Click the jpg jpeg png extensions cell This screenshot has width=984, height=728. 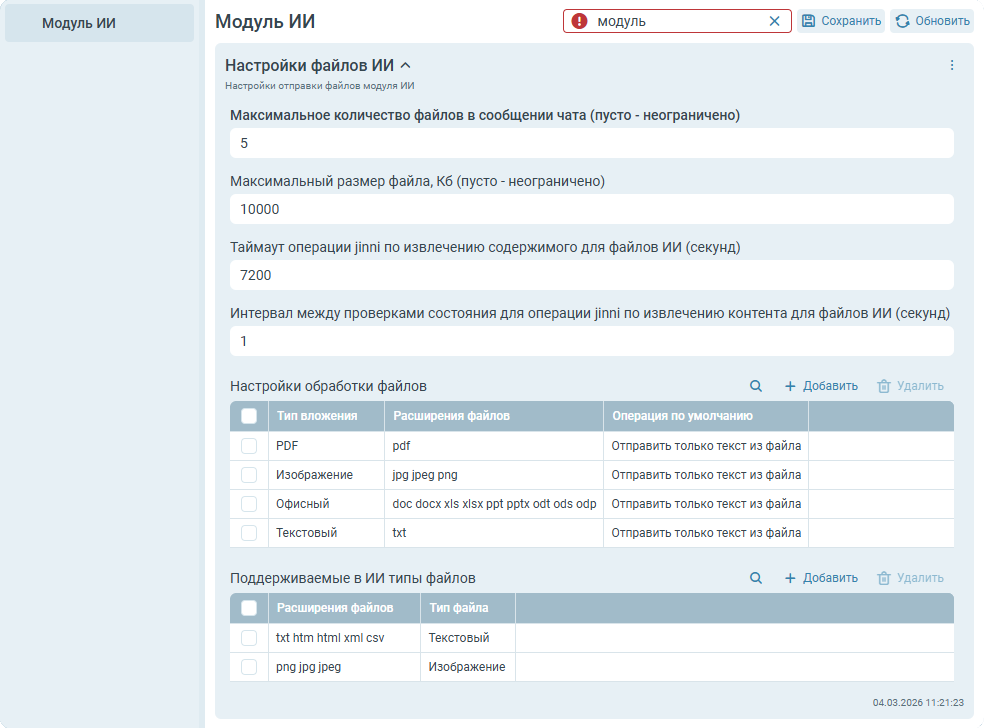(494, 475)
